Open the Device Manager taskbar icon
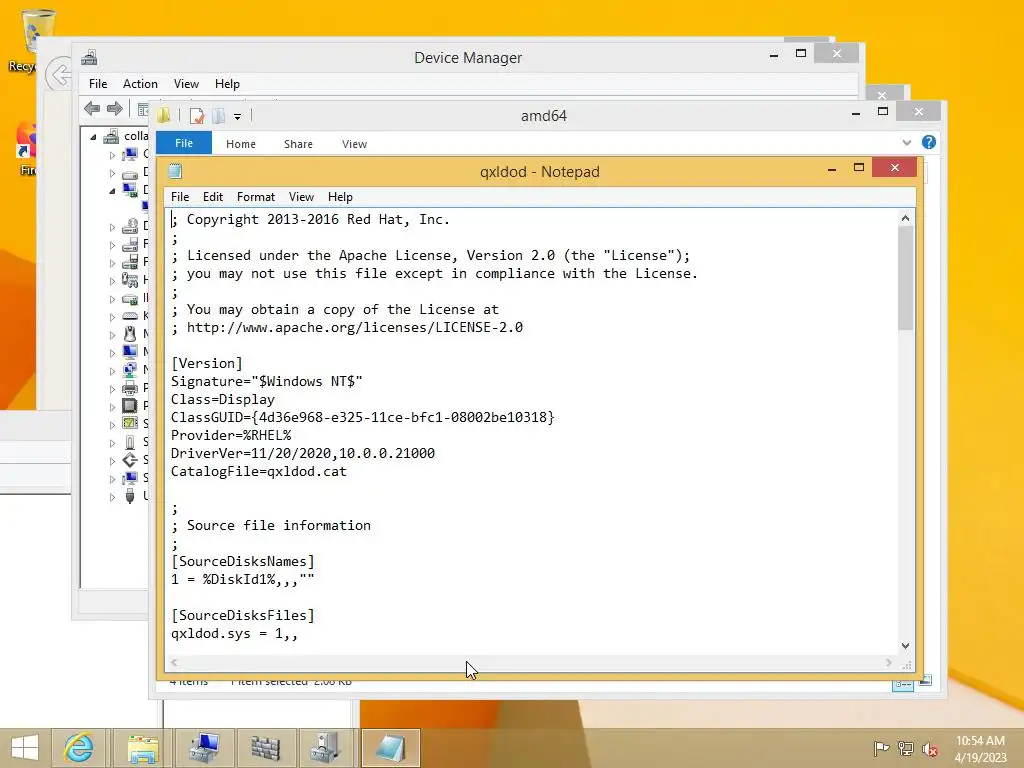Screen dimensions: 1024x768 pyautogui.click(x=327, y=748)
